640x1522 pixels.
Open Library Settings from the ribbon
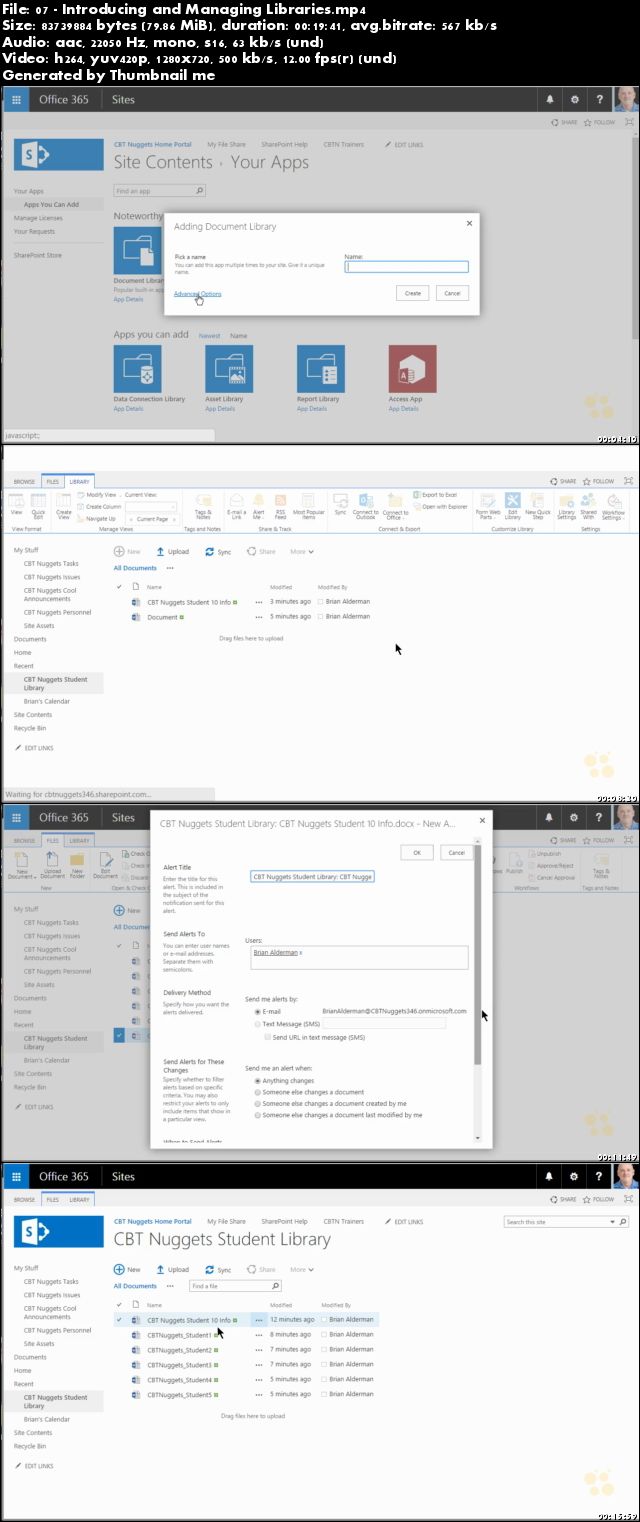pyautogui.click(x=566, y=506)
